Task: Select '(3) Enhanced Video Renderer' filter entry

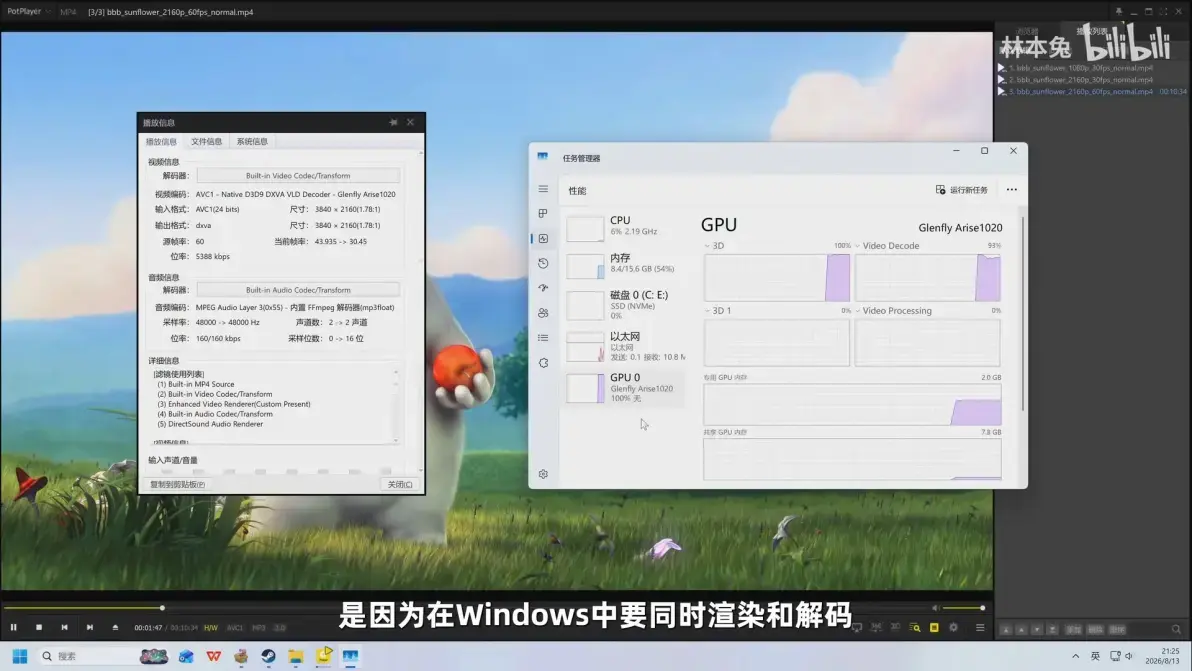Action: tap(234, 404)
